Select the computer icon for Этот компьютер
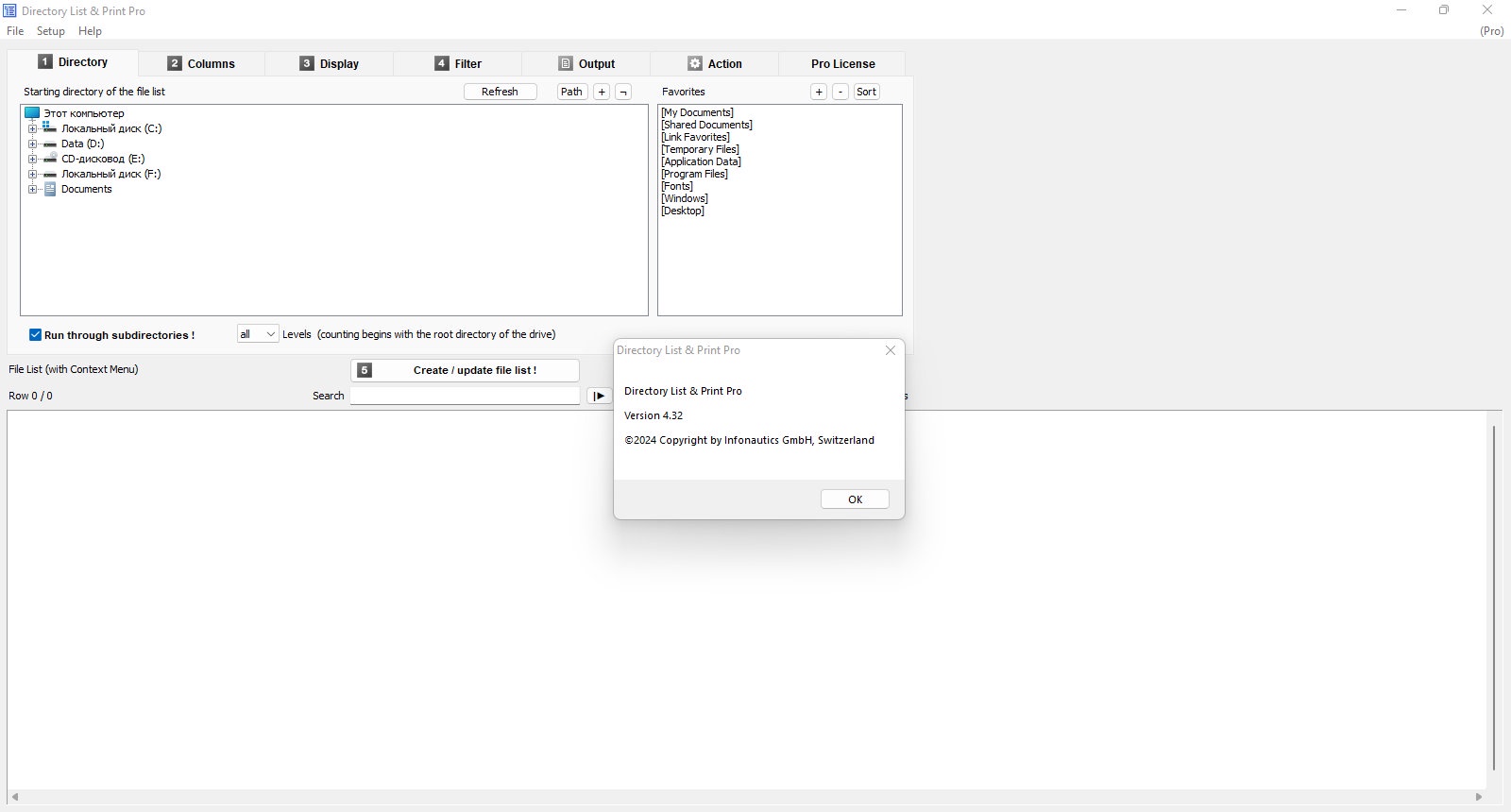Screen dimensions: 1511x812 [x=32, y=113]
